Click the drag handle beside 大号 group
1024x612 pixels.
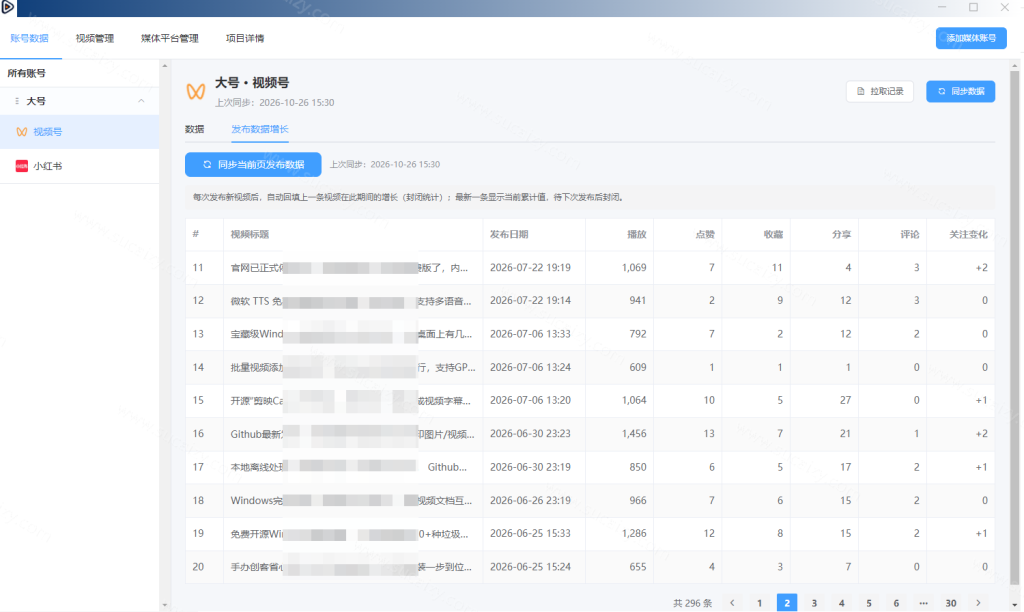(x=17, y=101)
